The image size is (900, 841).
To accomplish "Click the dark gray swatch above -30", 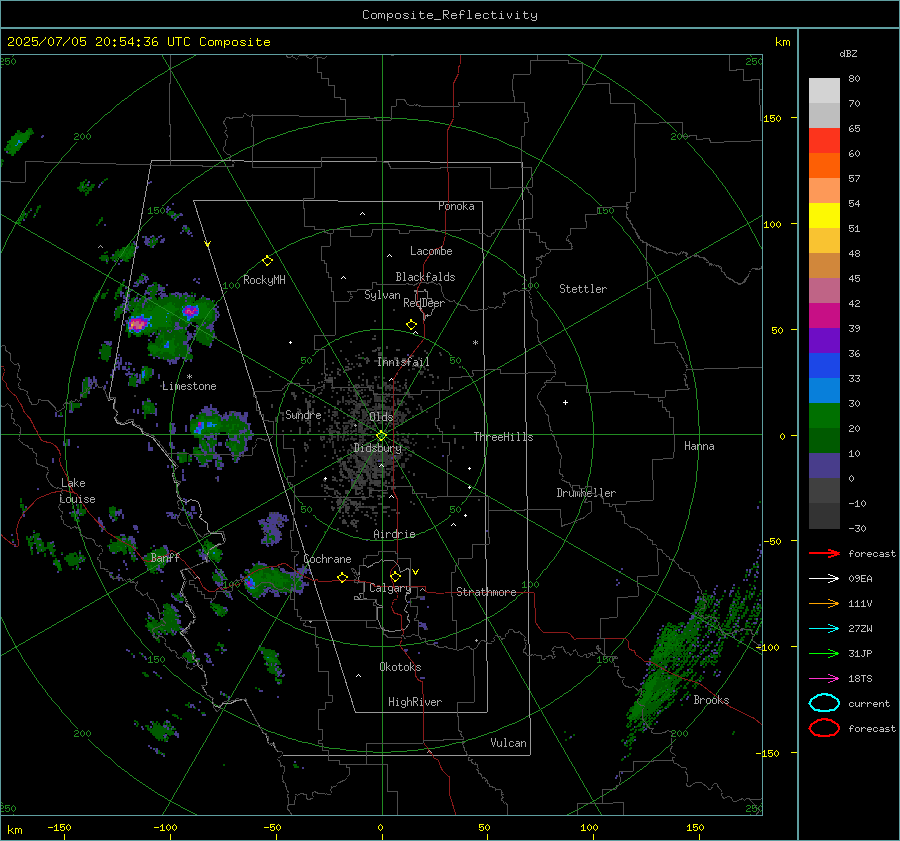I will pos(824,516).
